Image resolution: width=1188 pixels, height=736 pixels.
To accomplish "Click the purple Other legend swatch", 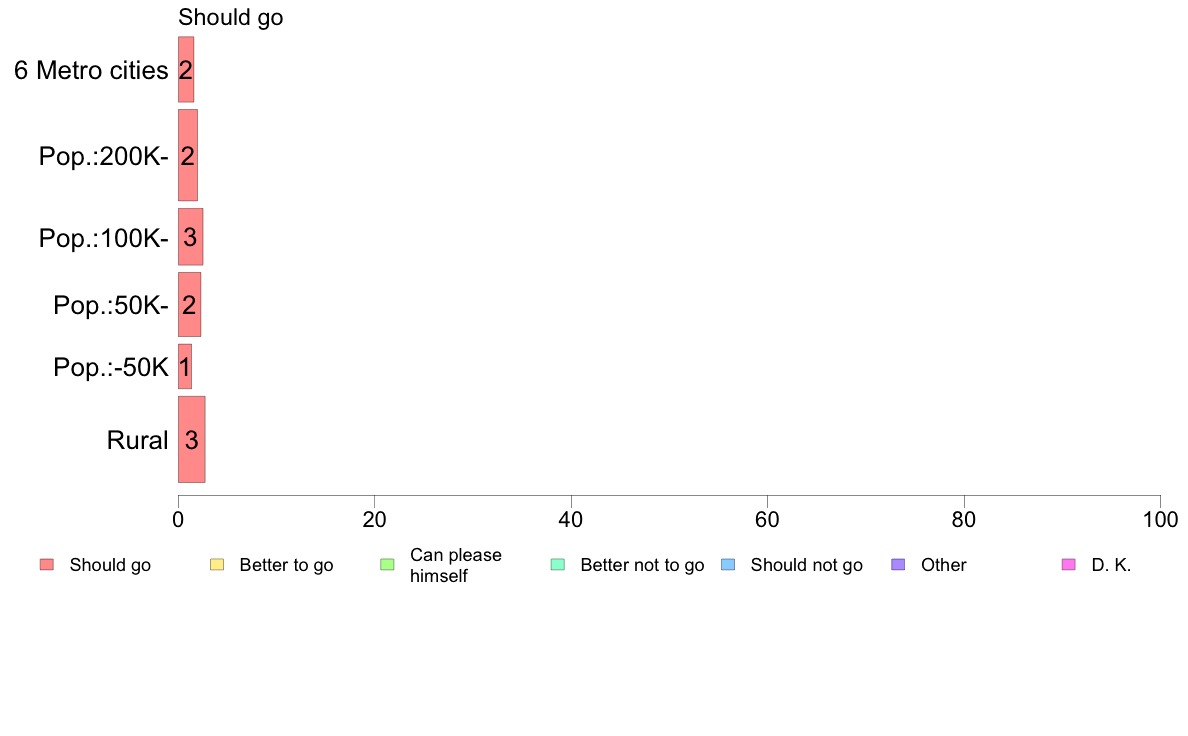I will point(899,565).
